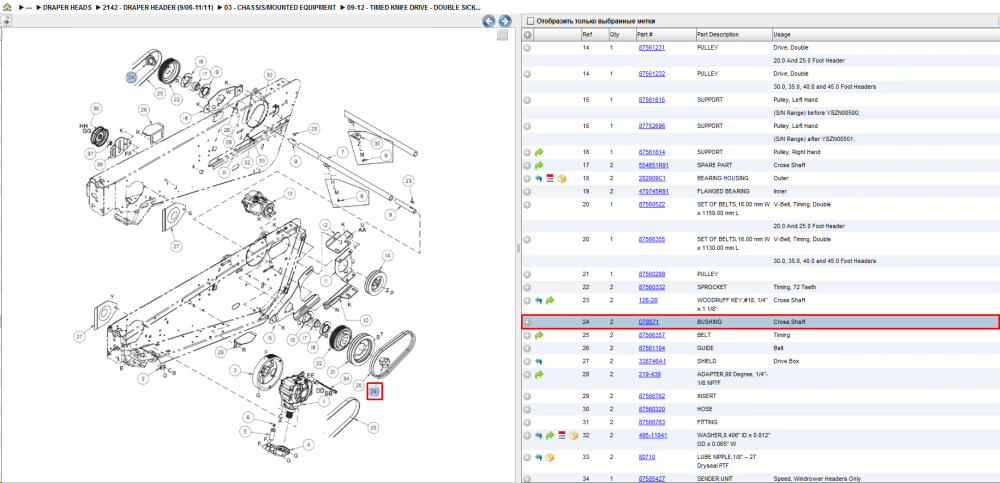Viewport: 1000px width, 483px height.
Task: Click red list icon in BEARING HOUSING row
Action: click(x=550, y=179)
